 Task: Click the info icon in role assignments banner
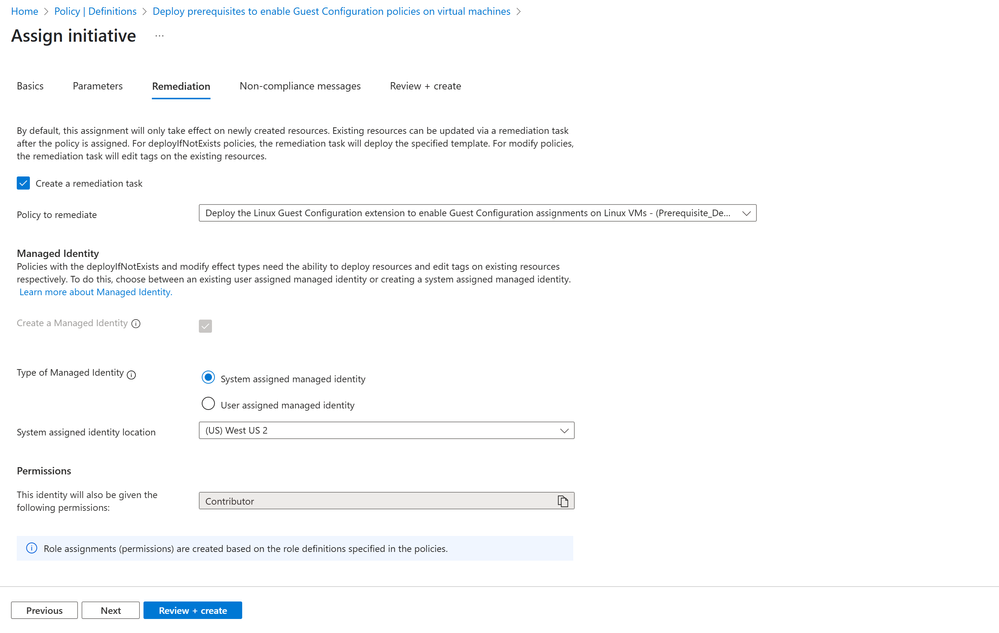[31, 548]
